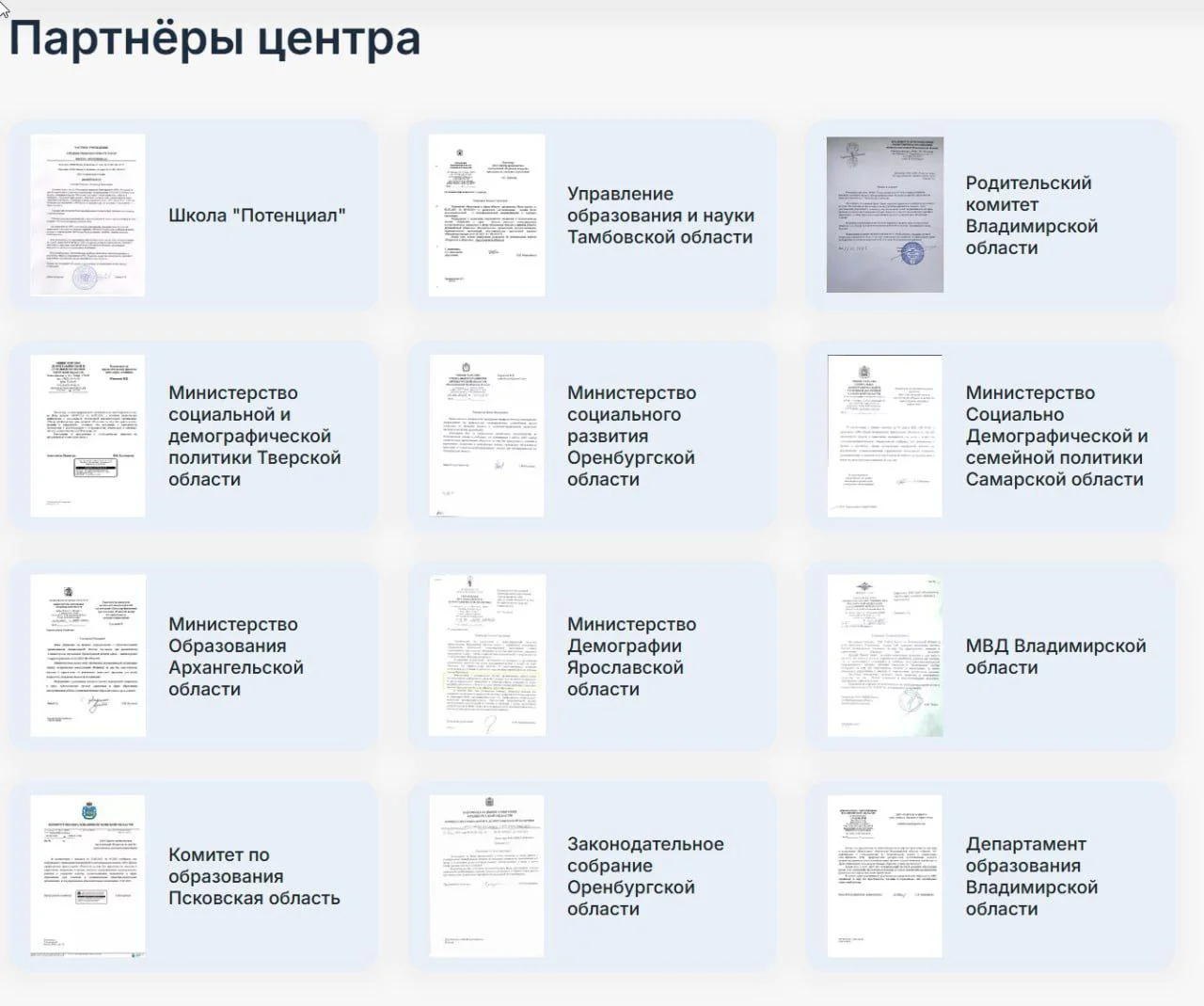View the Родительский комитет Владимирской области letter image
Image resolution: width=1204 pixels, height=1006 pixels.
pos(885,215)
